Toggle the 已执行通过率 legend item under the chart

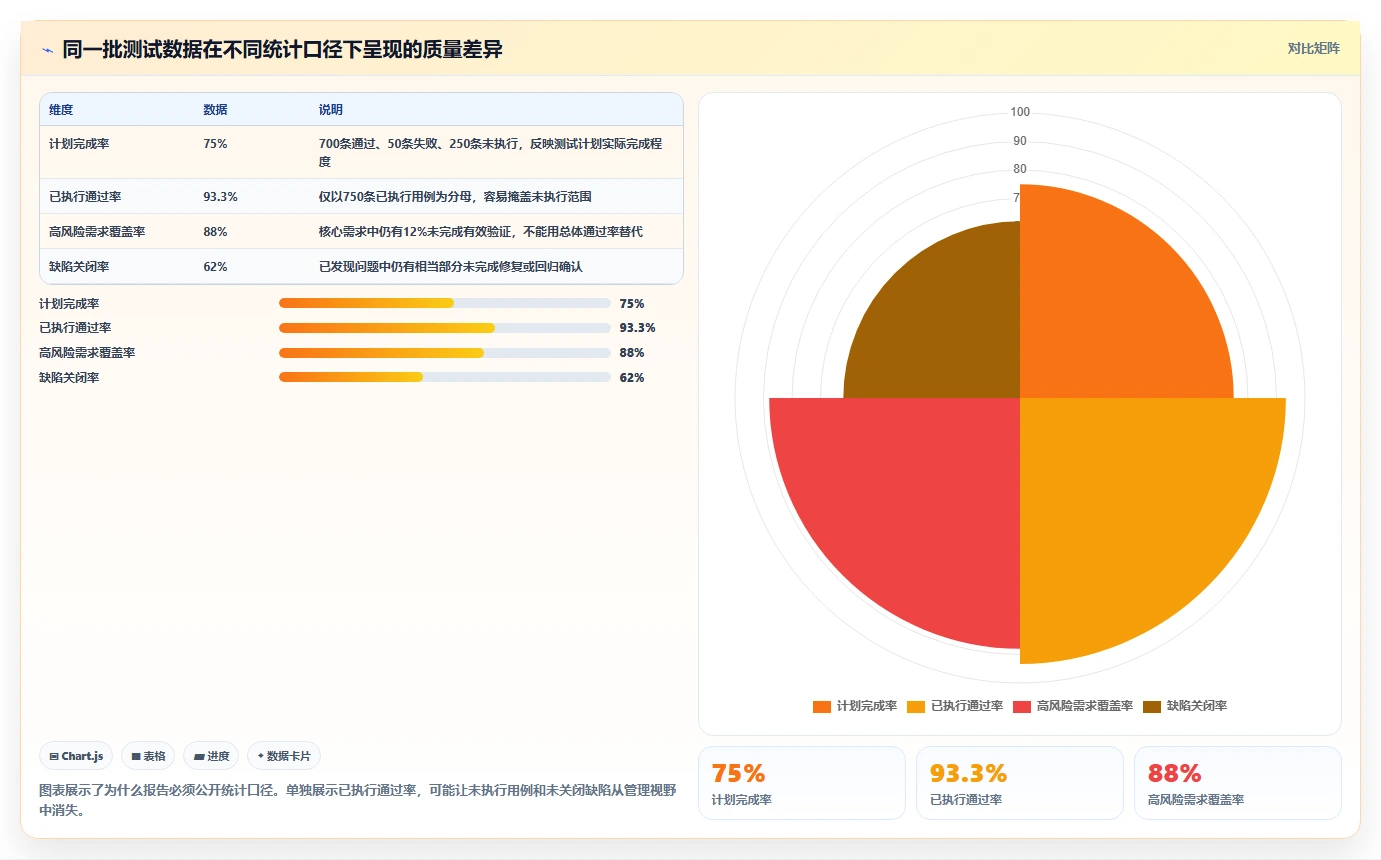coord(955,706)
